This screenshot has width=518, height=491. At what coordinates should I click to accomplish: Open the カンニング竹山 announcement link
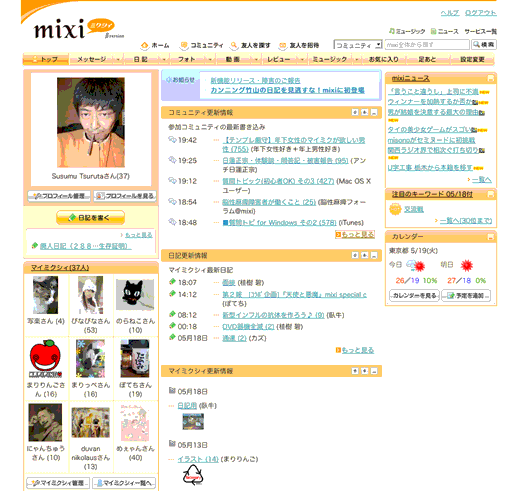point(287,90)
